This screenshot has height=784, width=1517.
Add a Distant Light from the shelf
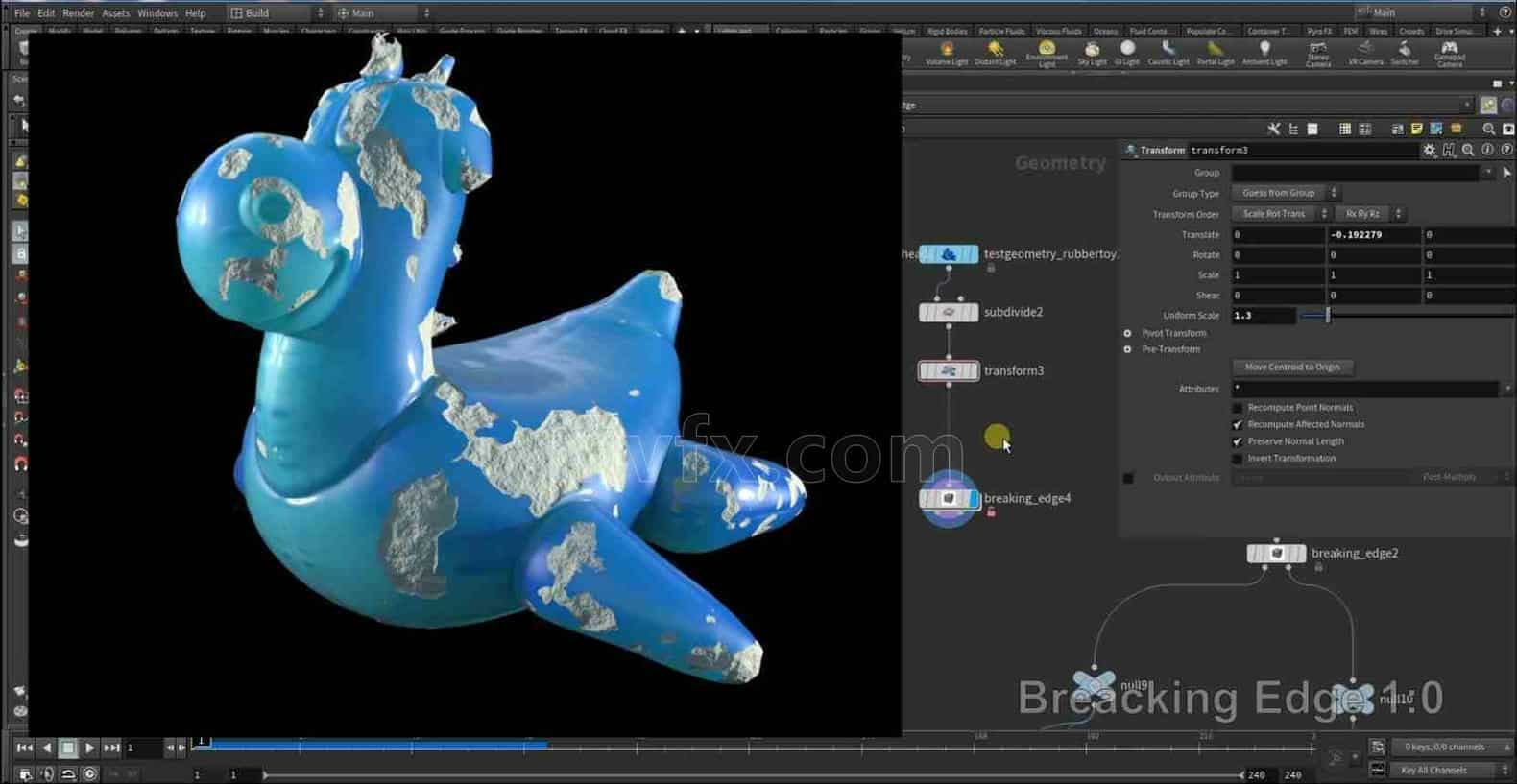click(995, 53)
